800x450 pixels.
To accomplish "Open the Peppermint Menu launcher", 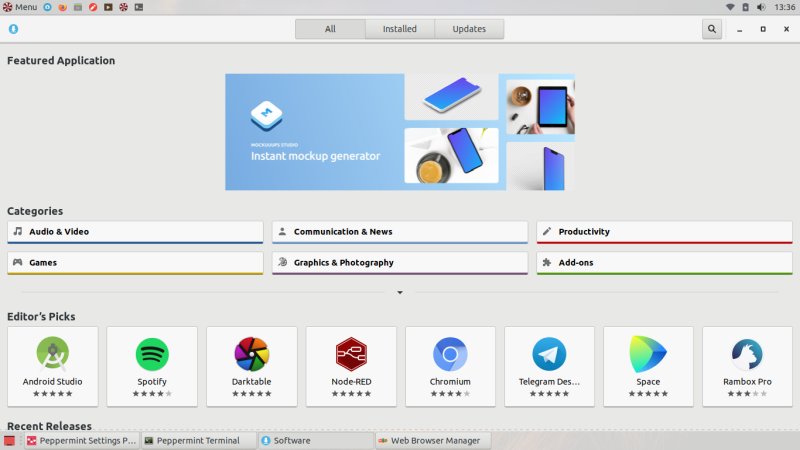I will (x=20, y=7).
